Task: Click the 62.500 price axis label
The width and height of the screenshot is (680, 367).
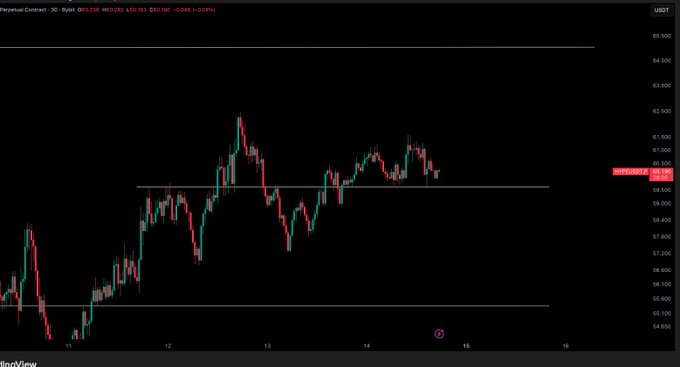Action: point(661,111)
